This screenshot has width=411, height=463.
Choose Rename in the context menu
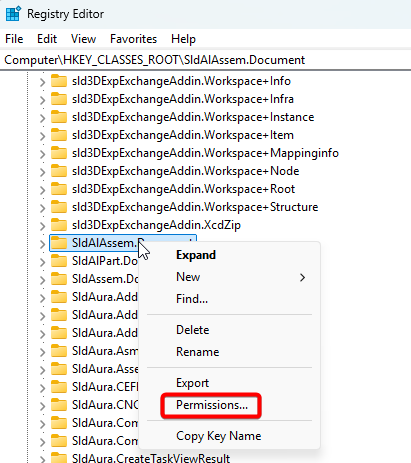[x=198, y=352]
